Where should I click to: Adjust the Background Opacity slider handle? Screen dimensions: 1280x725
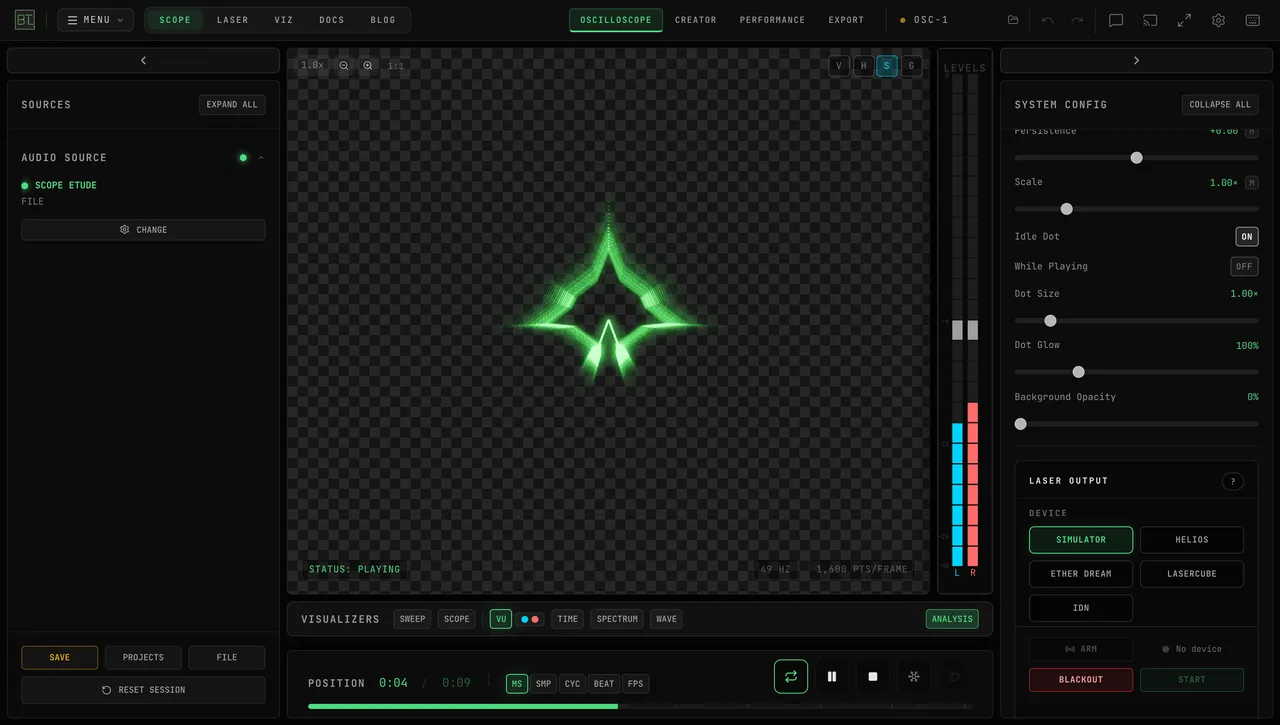point(1021,424)
